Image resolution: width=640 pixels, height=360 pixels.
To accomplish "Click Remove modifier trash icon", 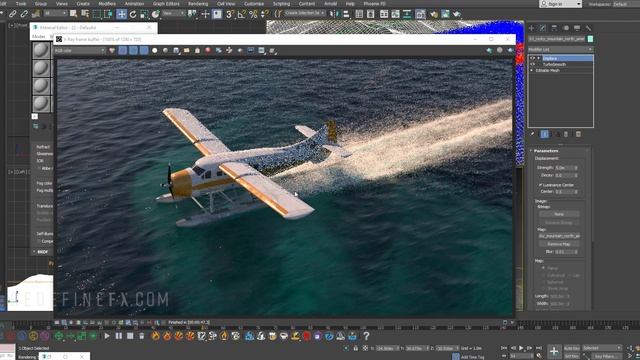I will click(x=566, y=134).
